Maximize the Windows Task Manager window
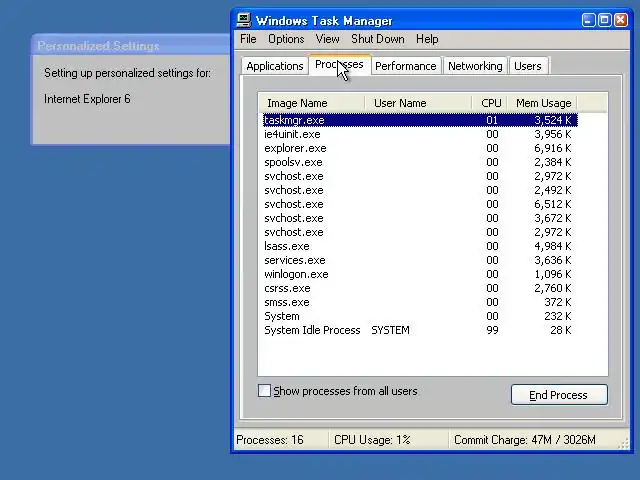The width and height of the screenshot is (640, 480). (x=604, y=20)
